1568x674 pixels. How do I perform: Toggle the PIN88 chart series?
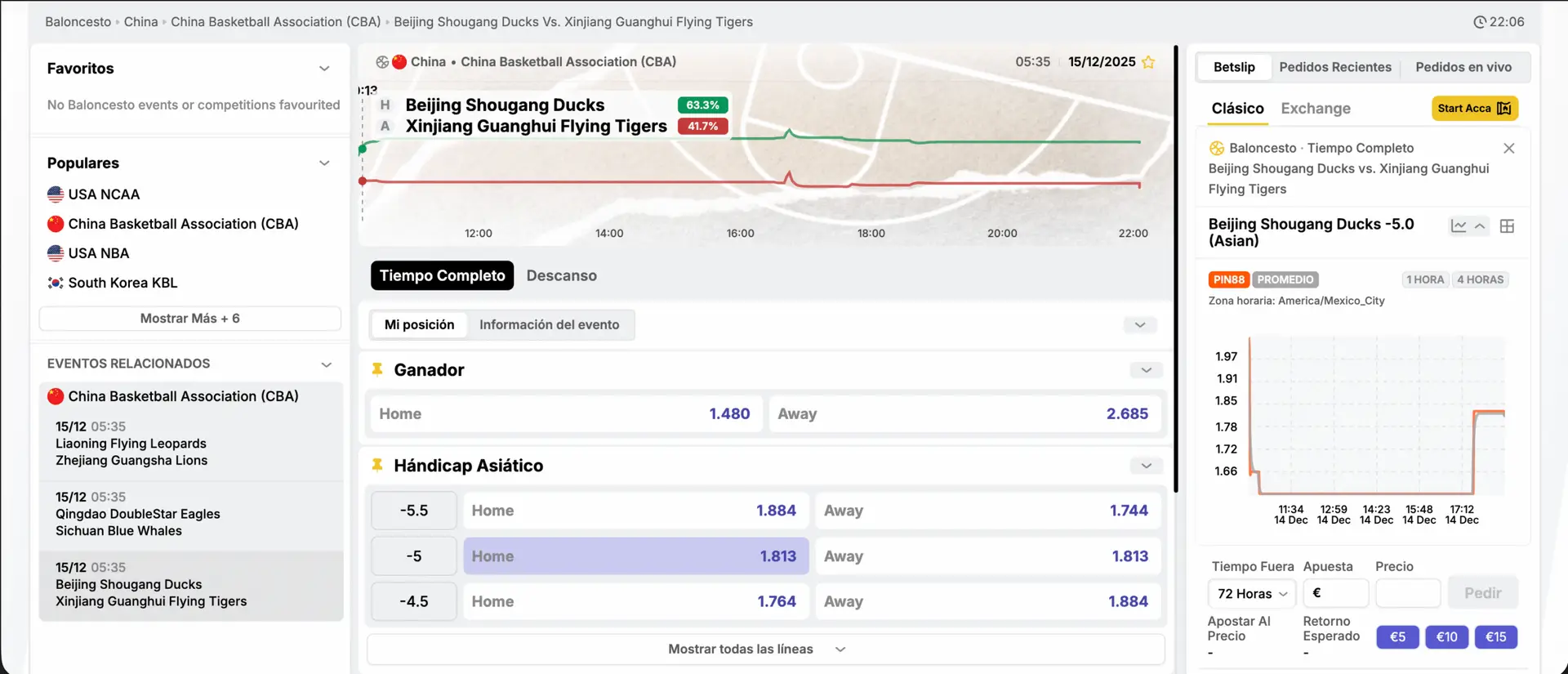coord(1228,279)
